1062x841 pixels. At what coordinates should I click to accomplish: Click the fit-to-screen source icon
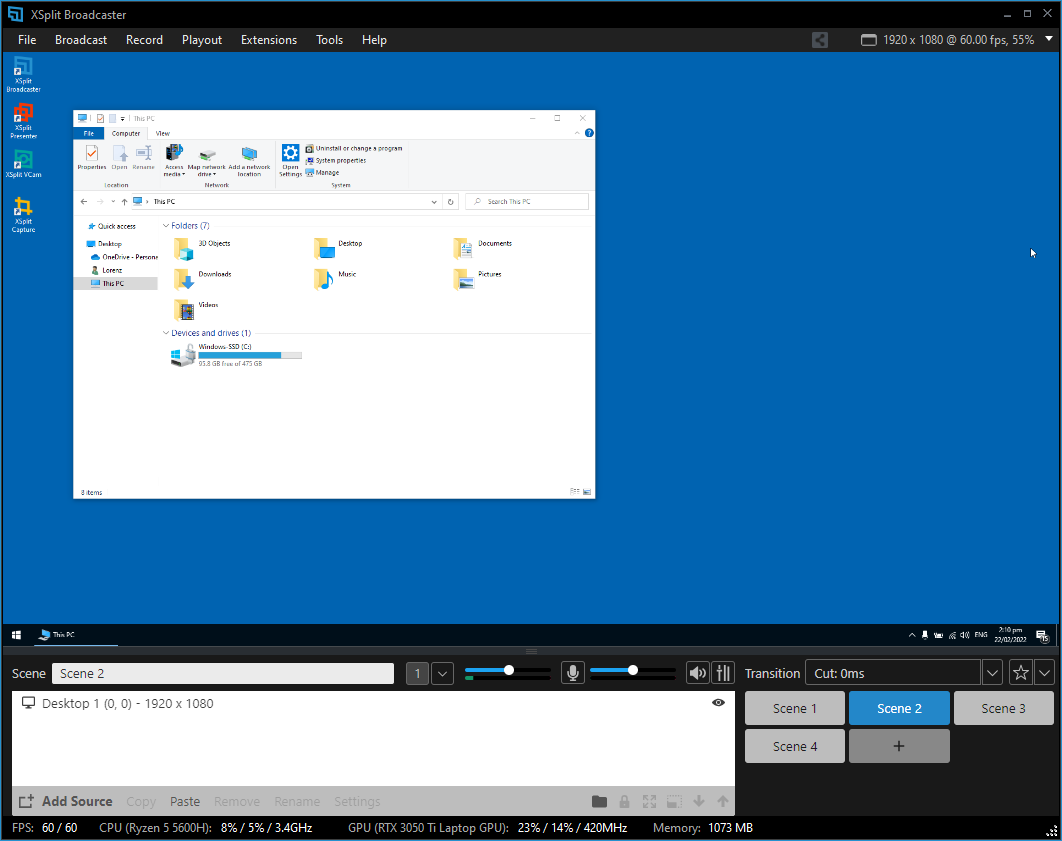pos(650,802)
